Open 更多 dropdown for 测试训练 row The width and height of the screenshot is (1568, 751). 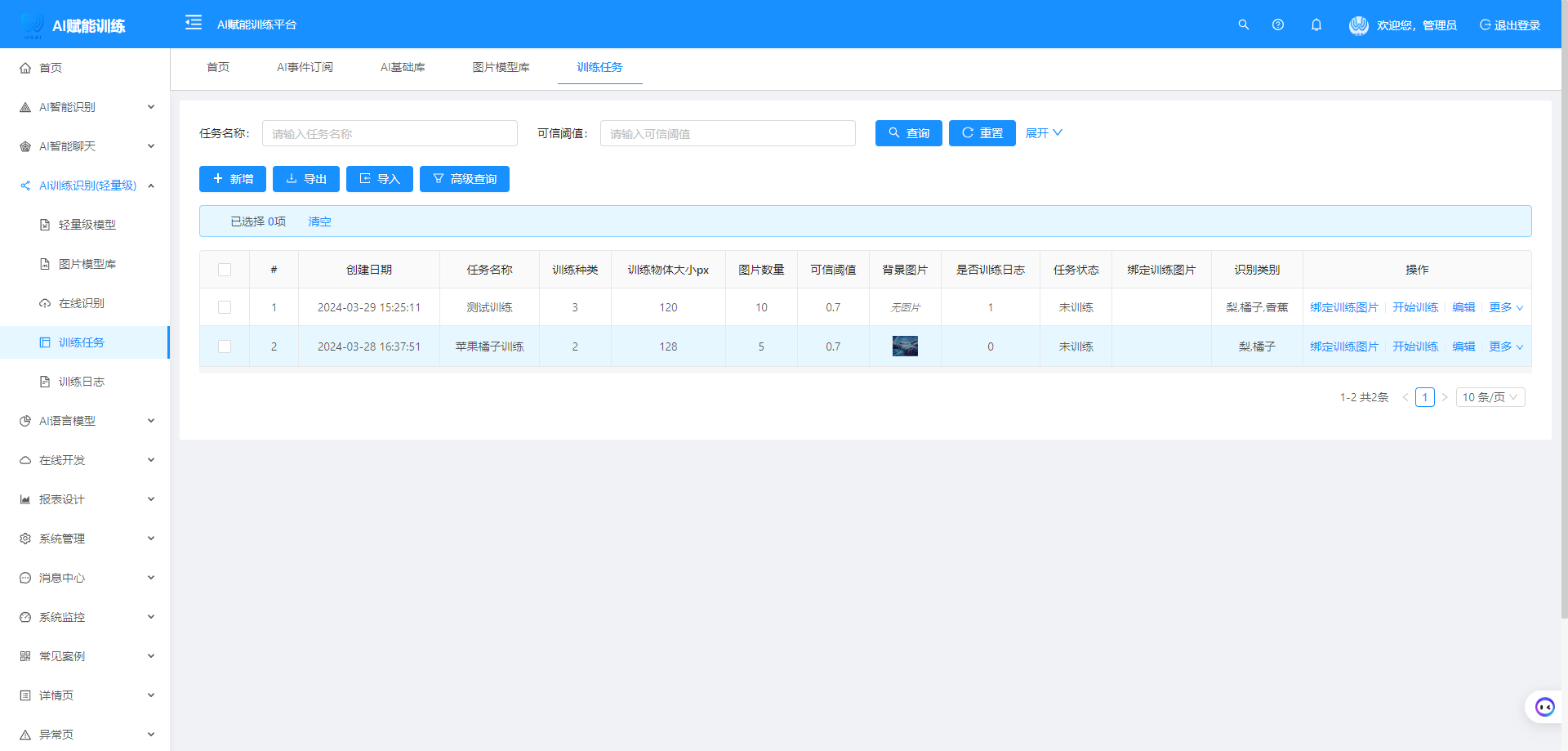click(x=1505, y=307)
